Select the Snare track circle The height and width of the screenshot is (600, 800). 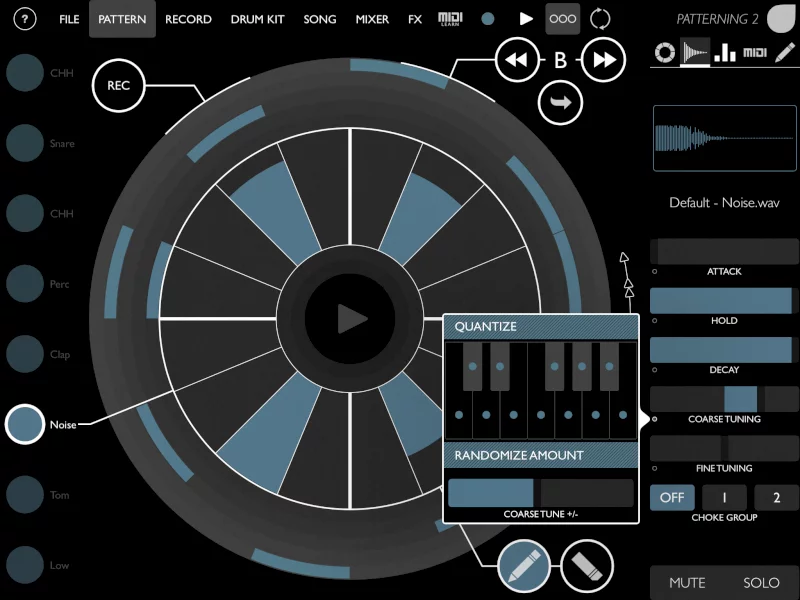[26, 143]
